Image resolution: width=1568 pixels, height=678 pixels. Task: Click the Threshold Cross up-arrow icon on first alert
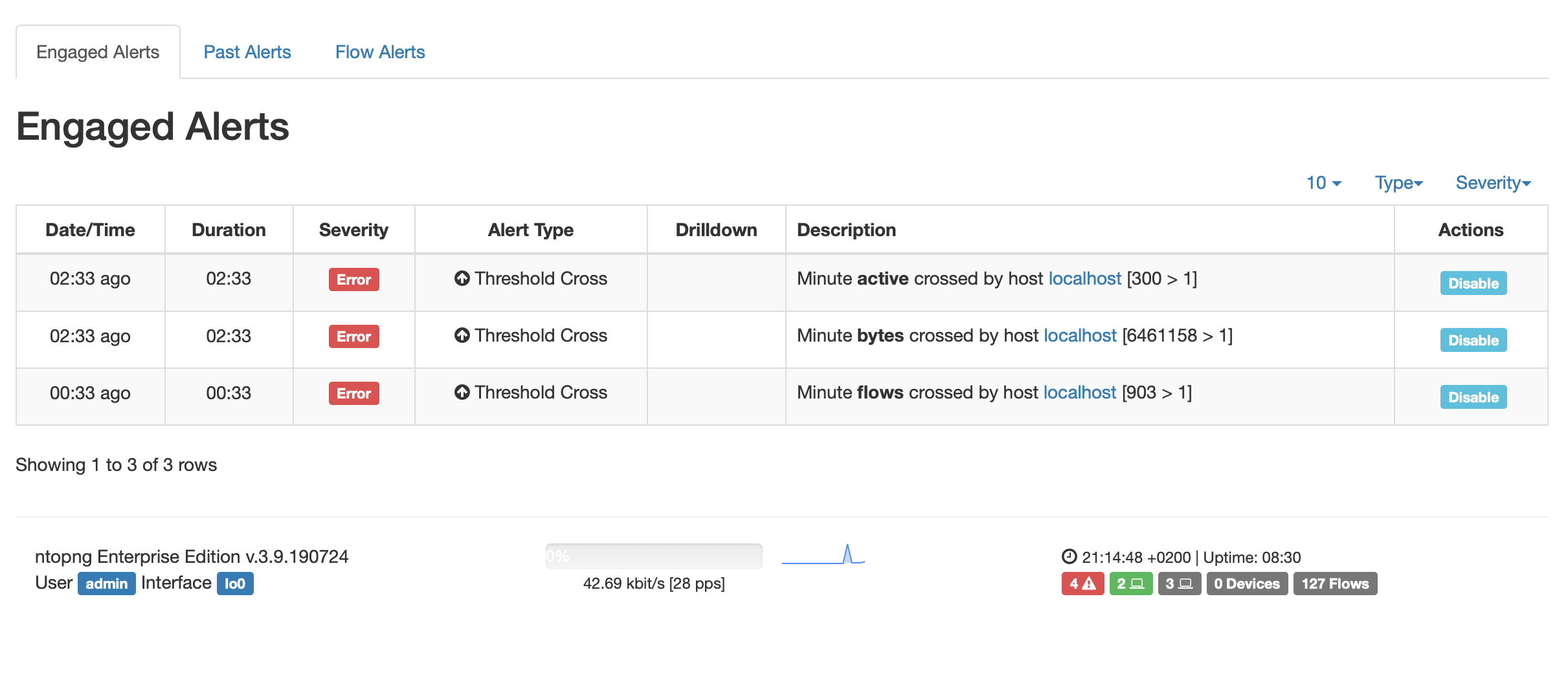[x=462, y=279]
